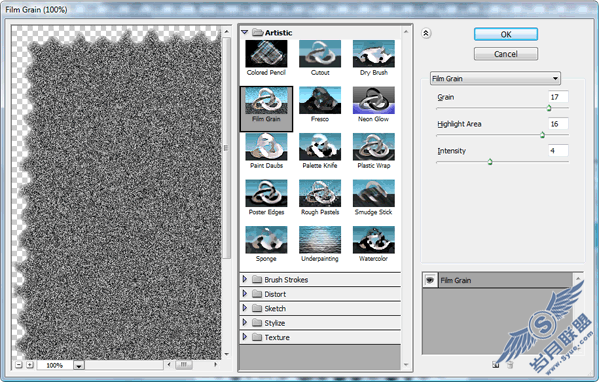
Task: Cancel the Film Grain dialog
Action: click(506, 54)
